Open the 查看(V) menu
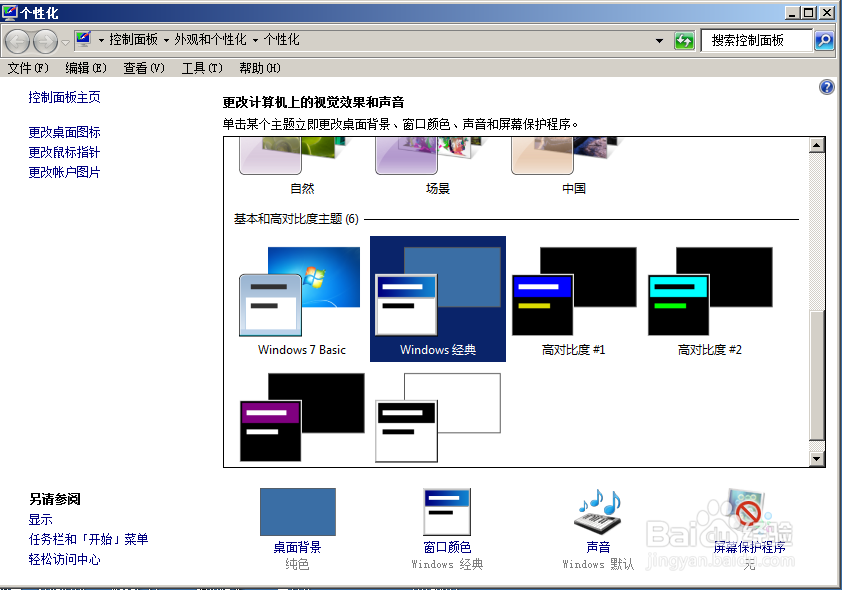The height and width of the screenshot is (590, 842). click(x=144, y=68)
